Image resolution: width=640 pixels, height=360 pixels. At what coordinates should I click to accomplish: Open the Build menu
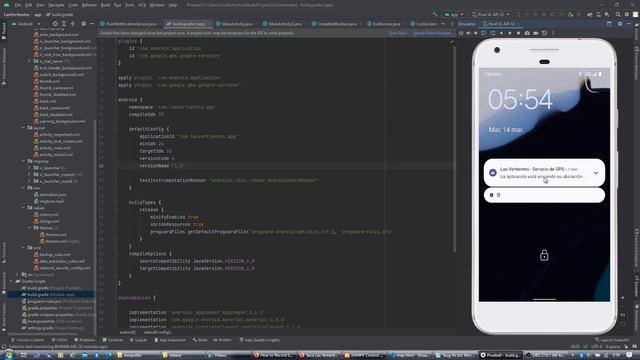click(105, 5)
